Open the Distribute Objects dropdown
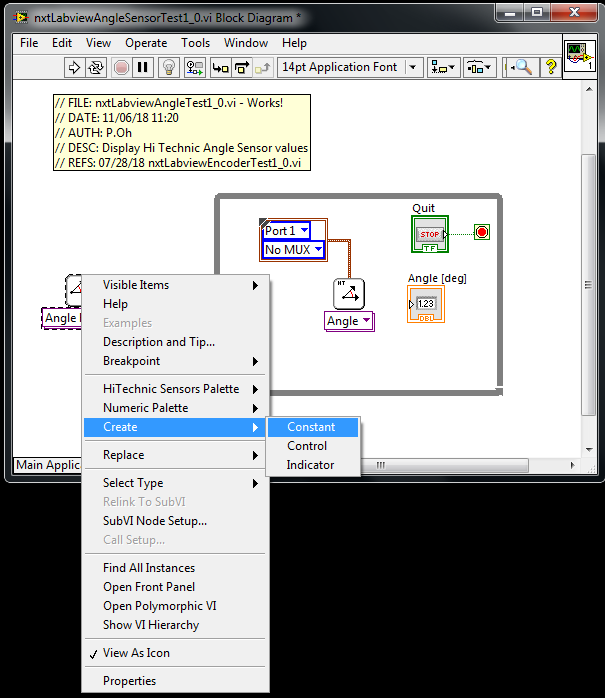605x698 pixels. (479, 68)
